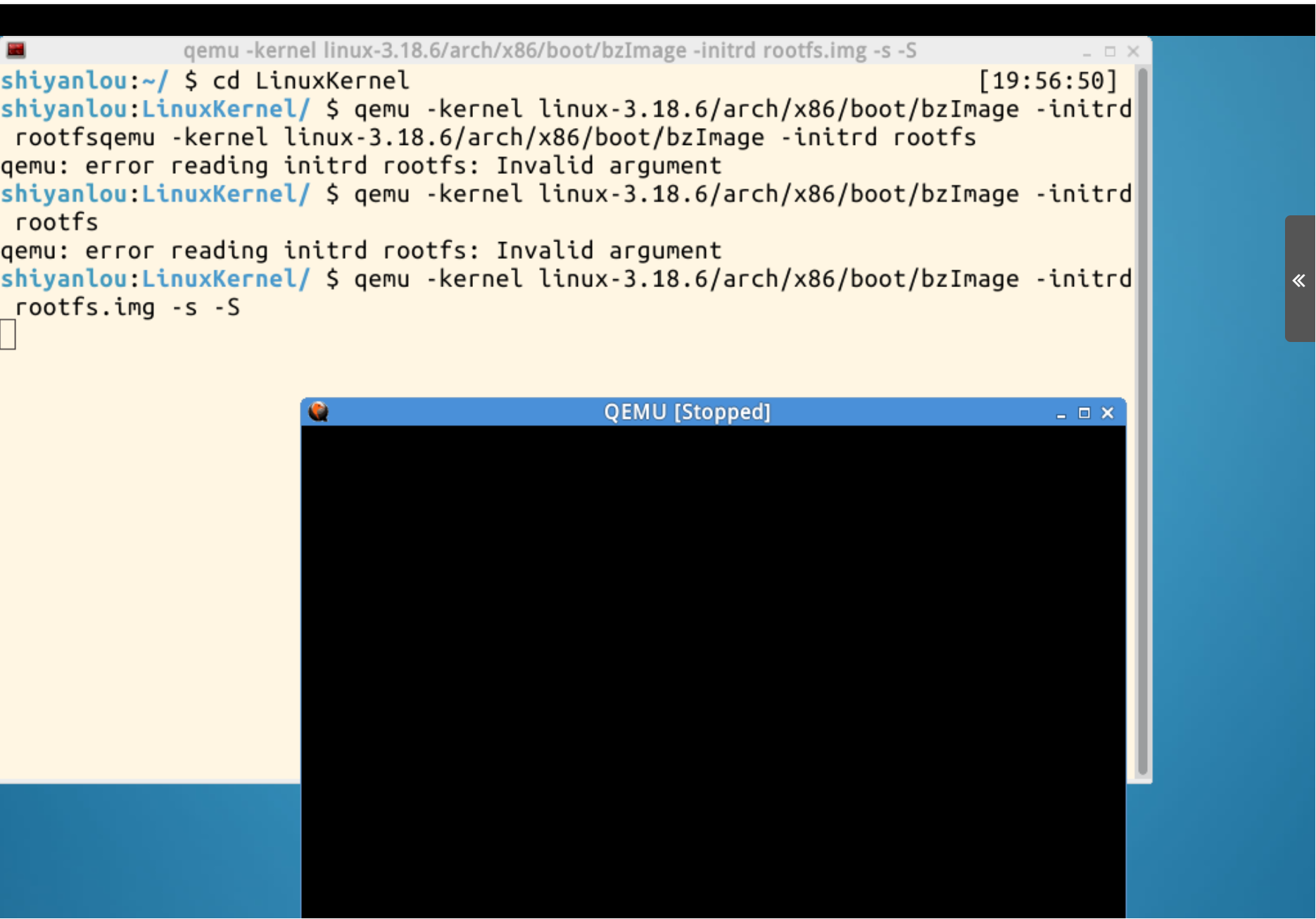Minimize the QEMU [Stopped] window
The height and width of the screenshot is (919, 1316).
1061,414
